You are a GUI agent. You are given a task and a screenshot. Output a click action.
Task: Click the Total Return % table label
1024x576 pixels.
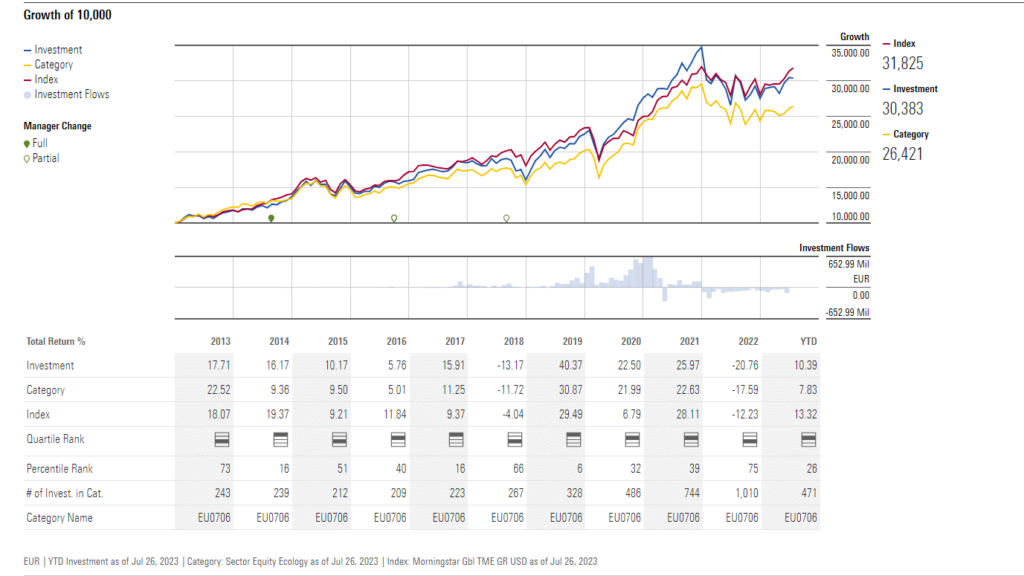click(x=56, y=341)
